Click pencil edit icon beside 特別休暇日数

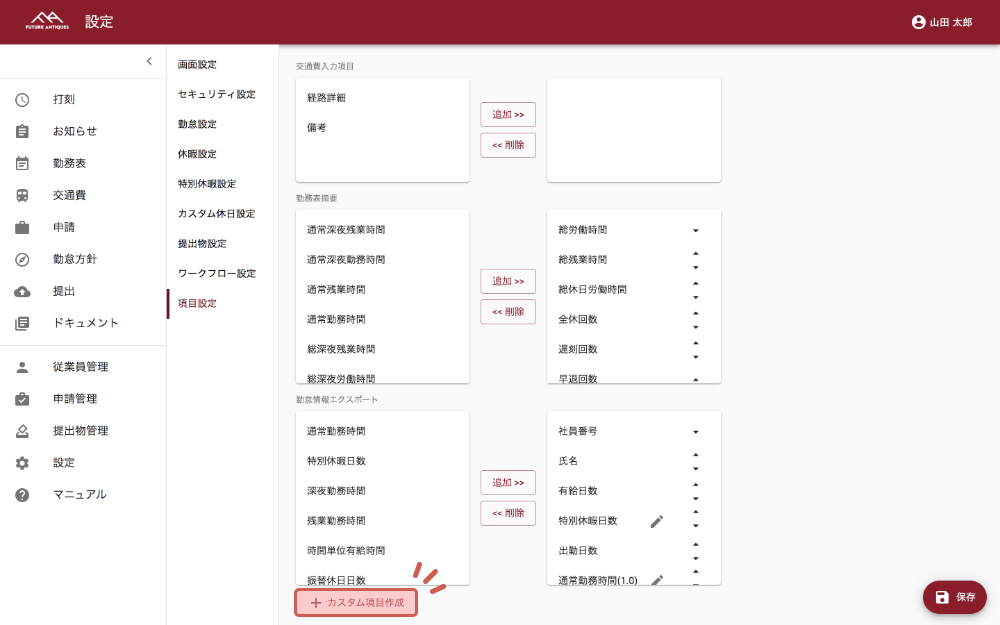(657, 521)
